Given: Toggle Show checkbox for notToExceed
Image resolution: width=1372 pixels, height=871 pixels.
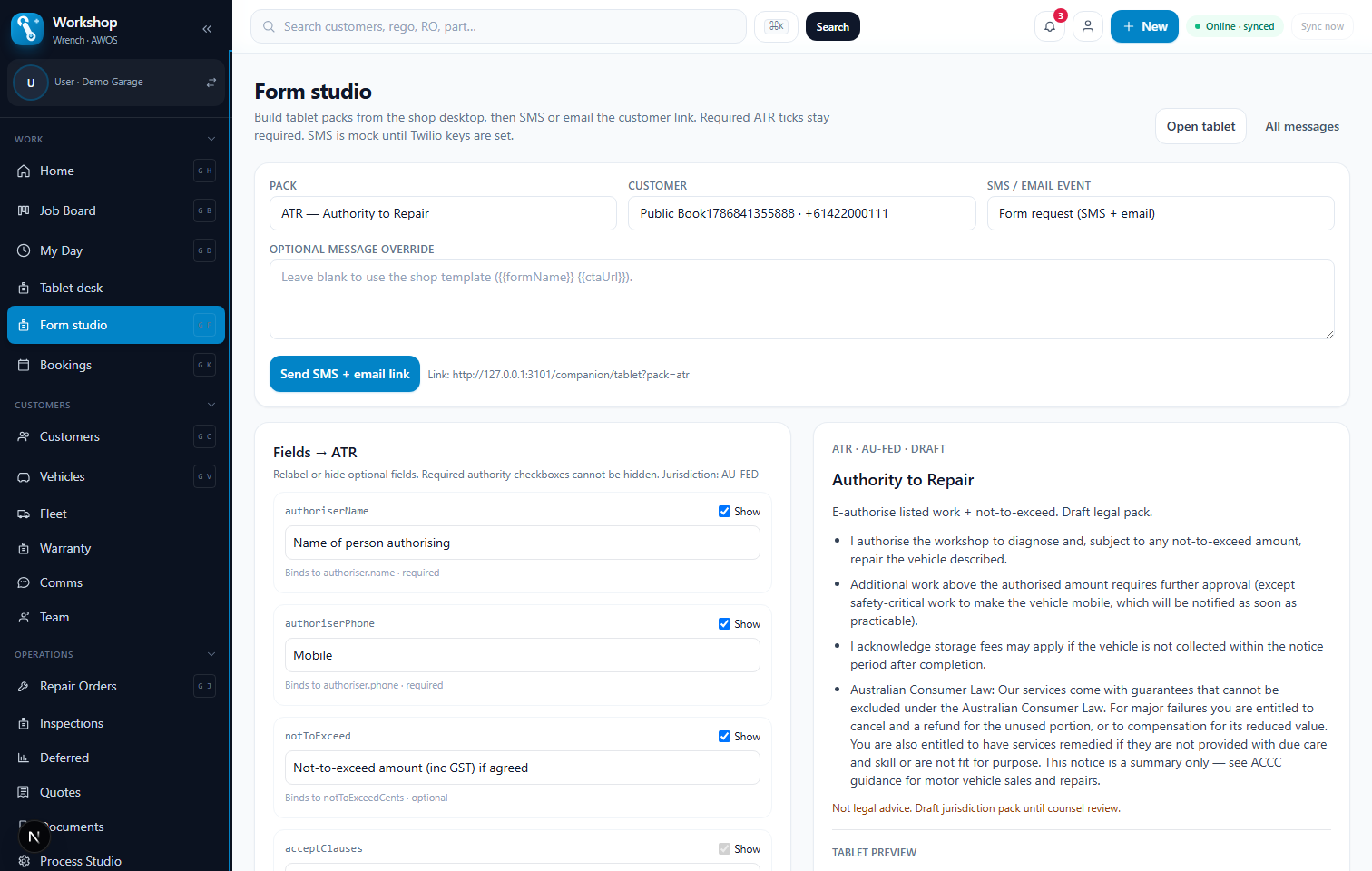Looking at the screenshot, I should [724, 736].
